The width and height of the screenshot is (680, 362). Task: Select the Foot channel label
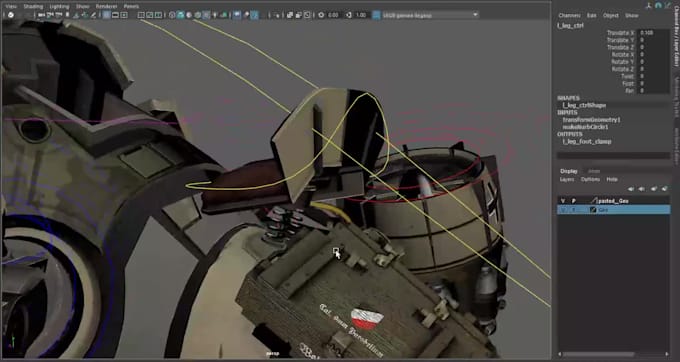click(x=628, y=84)
